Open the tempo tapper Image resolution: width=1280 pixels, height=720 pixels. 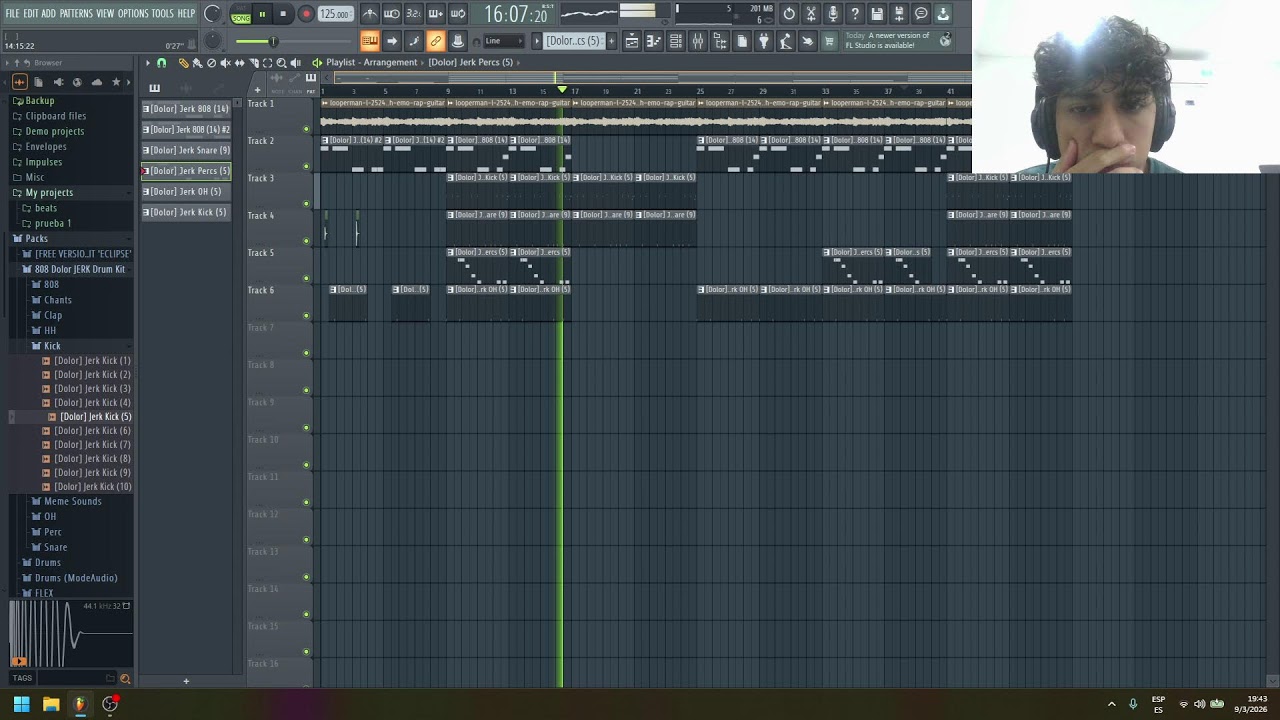tap(786, 41)
